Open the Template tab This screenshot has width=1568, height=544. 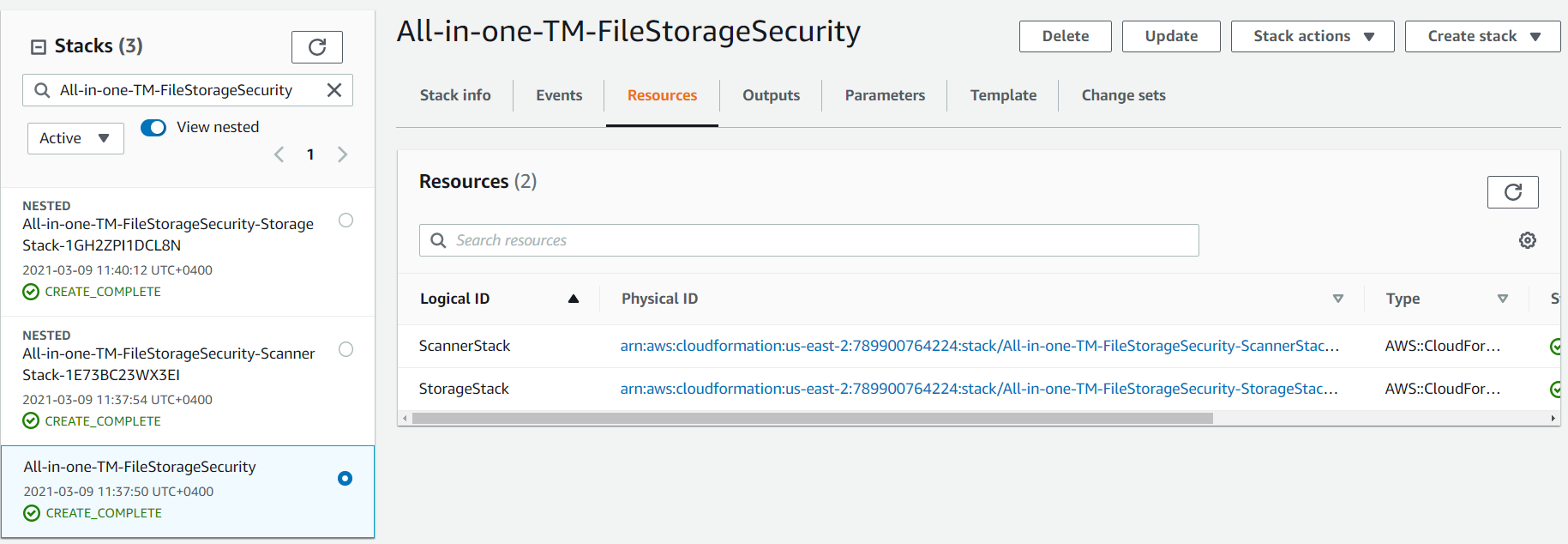pyautogui.click(x=1003, y=95)
